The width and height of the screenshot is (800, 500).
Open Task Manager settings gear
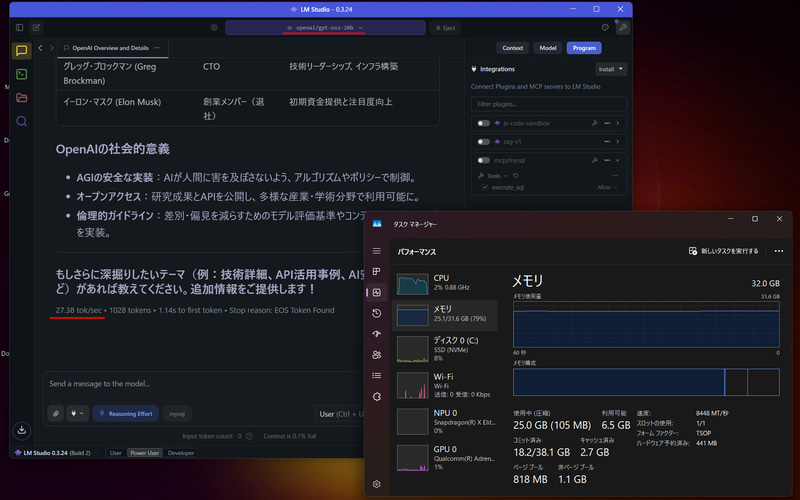[377, 484]
